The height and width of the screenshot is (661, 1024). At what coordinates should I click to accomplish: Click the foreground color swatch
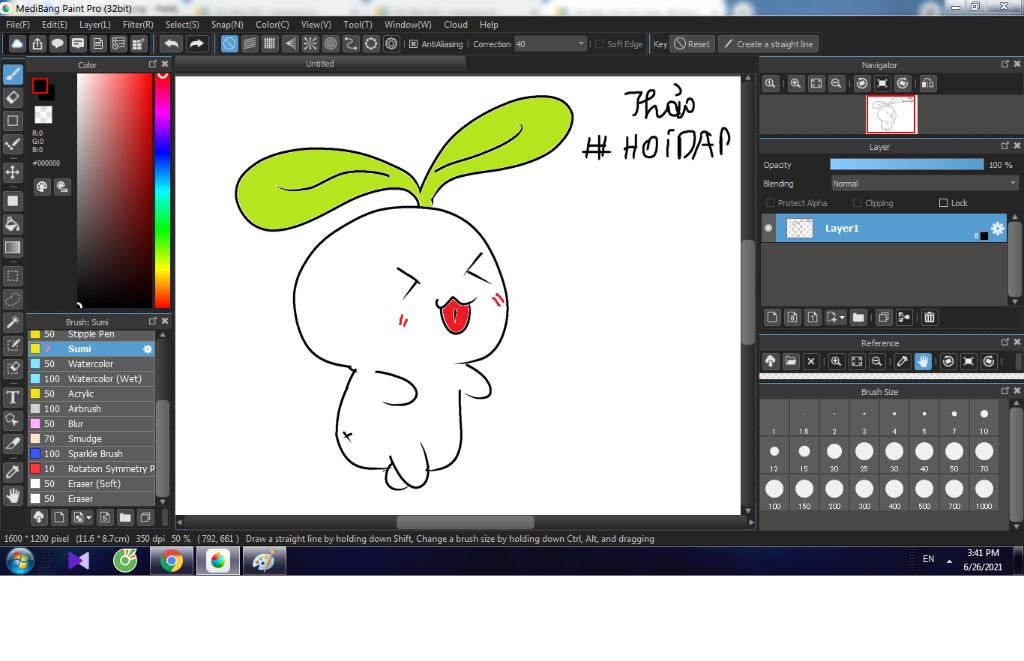tap(40, 86)
